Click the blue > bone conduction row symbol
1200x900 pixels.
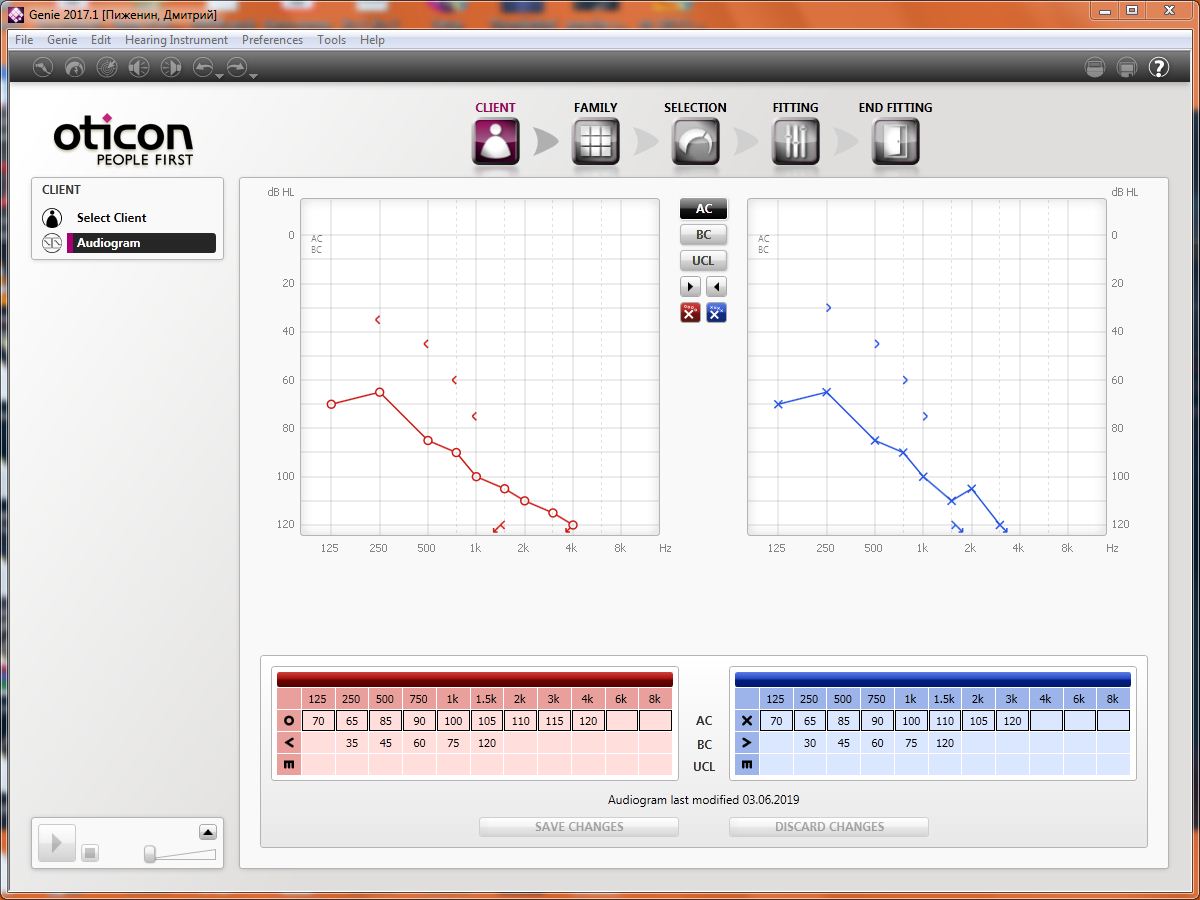pos(747,743)
